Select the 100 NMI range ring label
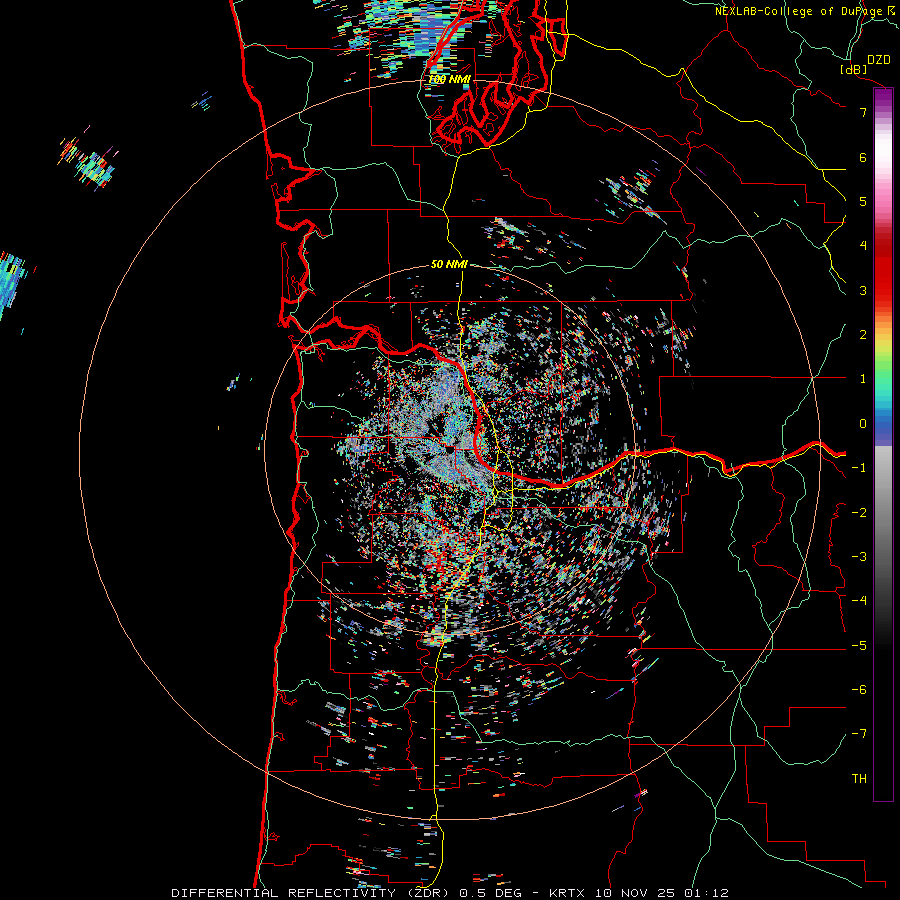900x900 pixels. (449, 79)
